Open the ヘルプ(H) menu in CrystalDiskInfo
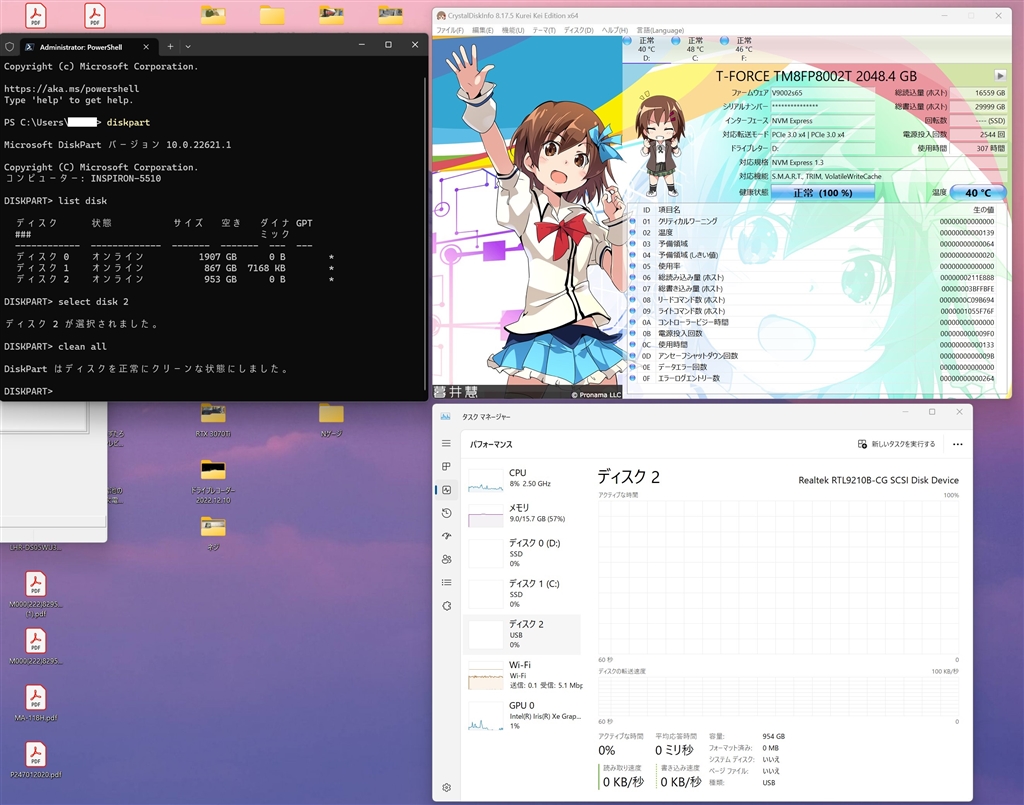The image size is (1024, 805). point(614,30)
